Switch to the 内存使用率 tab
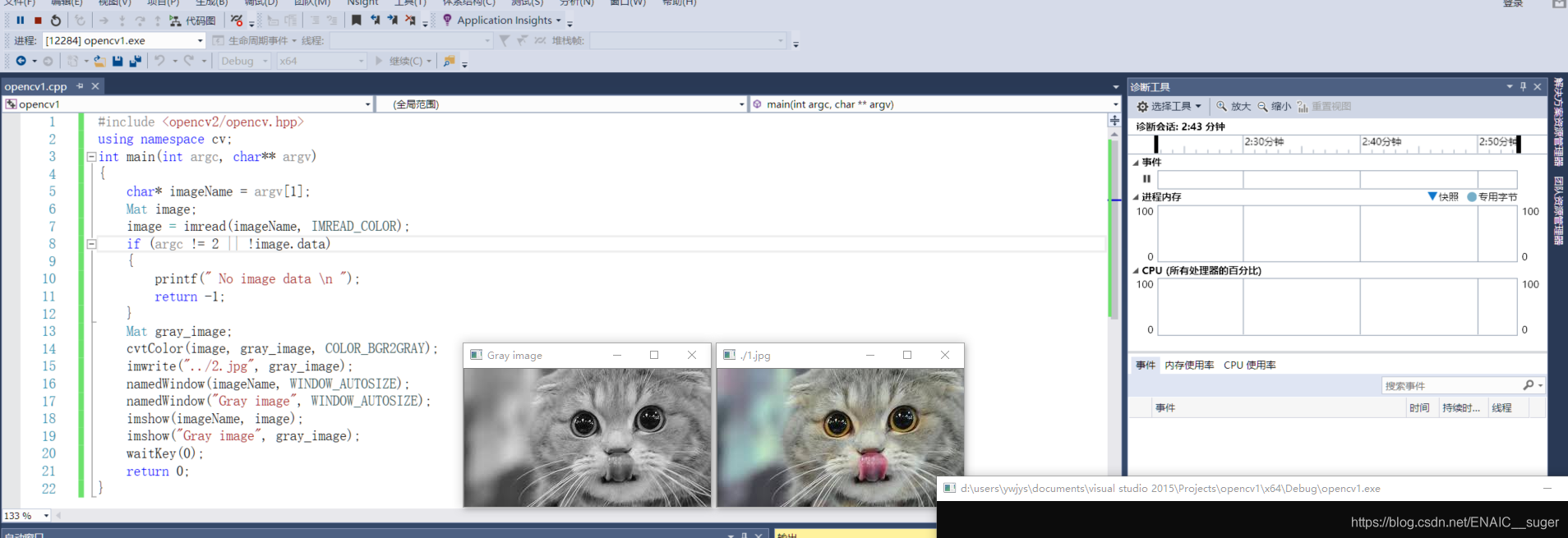The width and height of the screenshot is (1568, 538). click(1189, 365)
